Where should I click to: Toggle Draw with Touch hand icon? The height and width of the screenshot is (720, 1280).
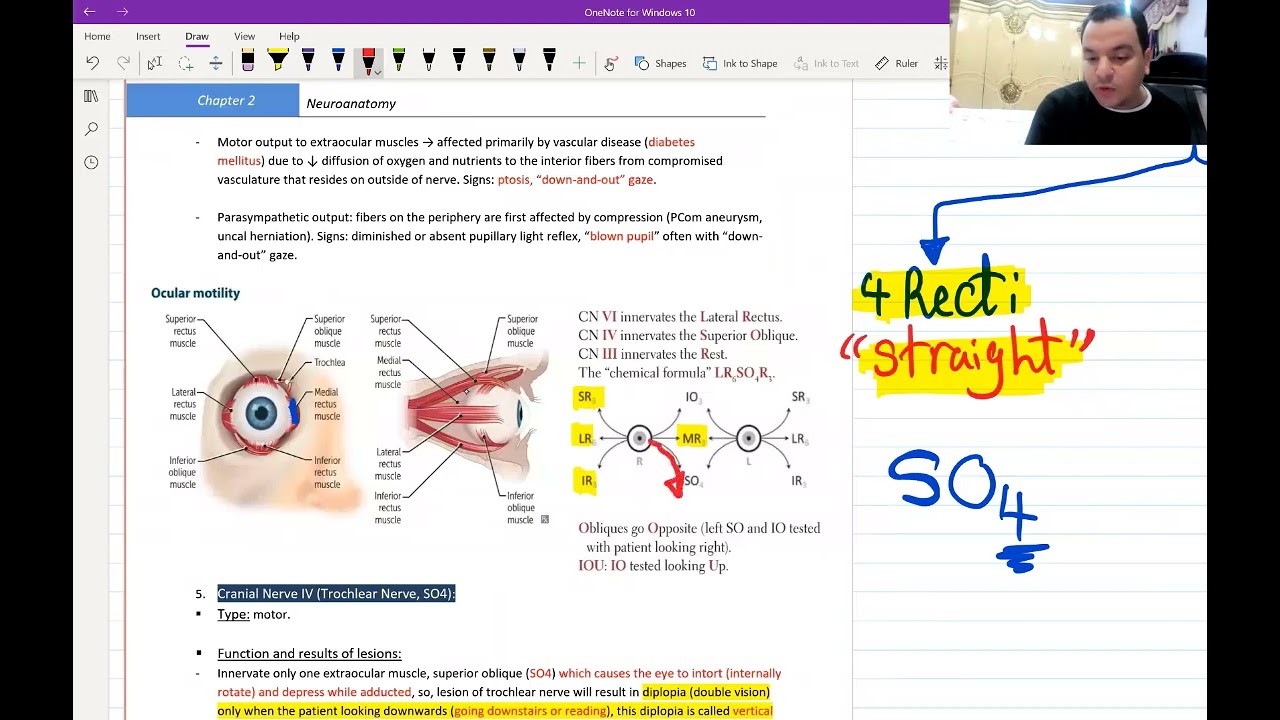tap(611, 63)
